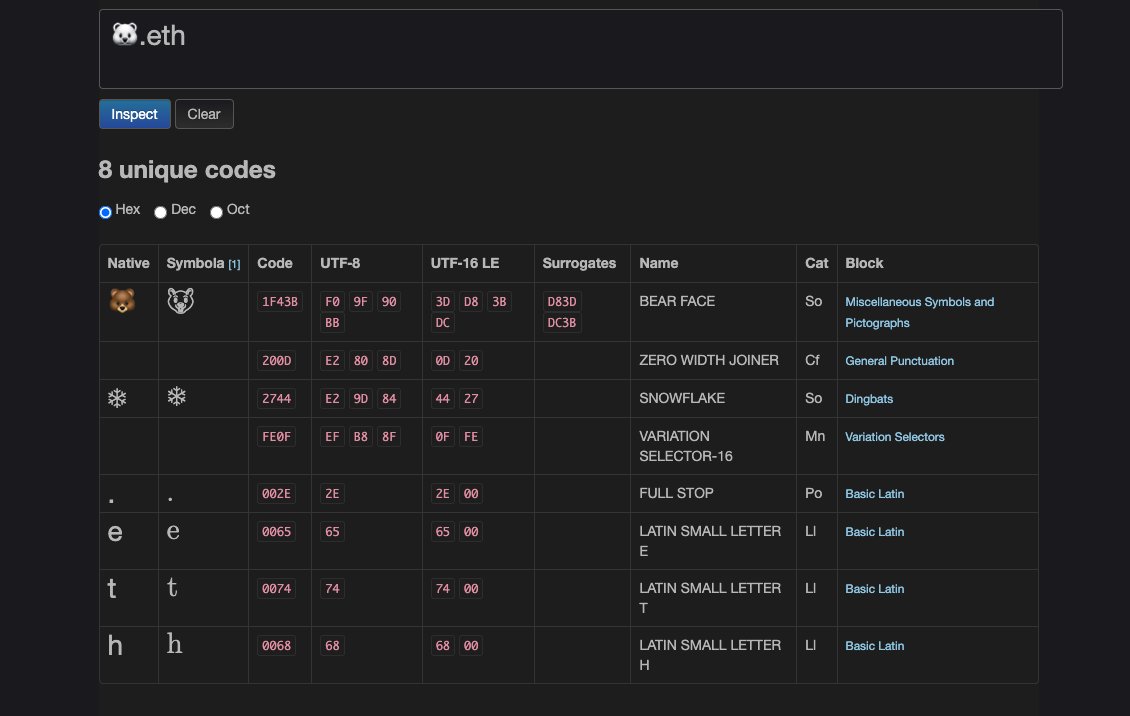Click inside the domain name input field
The image size is (1130, 716).
click(580, 48)
